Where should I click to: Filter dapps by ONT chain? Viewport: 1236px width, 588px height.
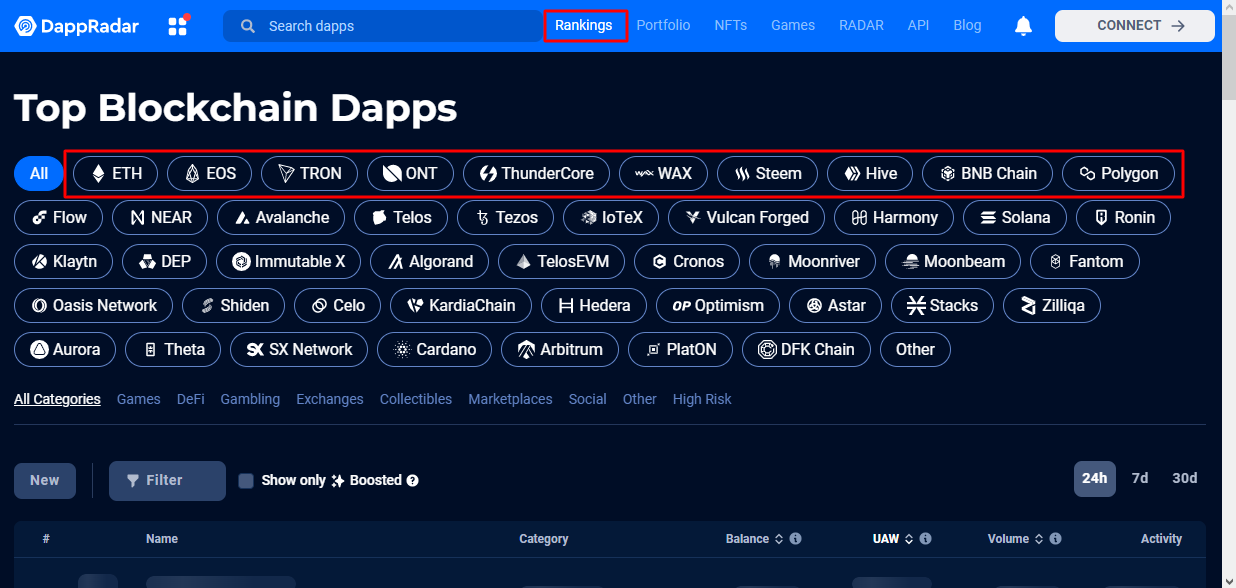(410, 174)
